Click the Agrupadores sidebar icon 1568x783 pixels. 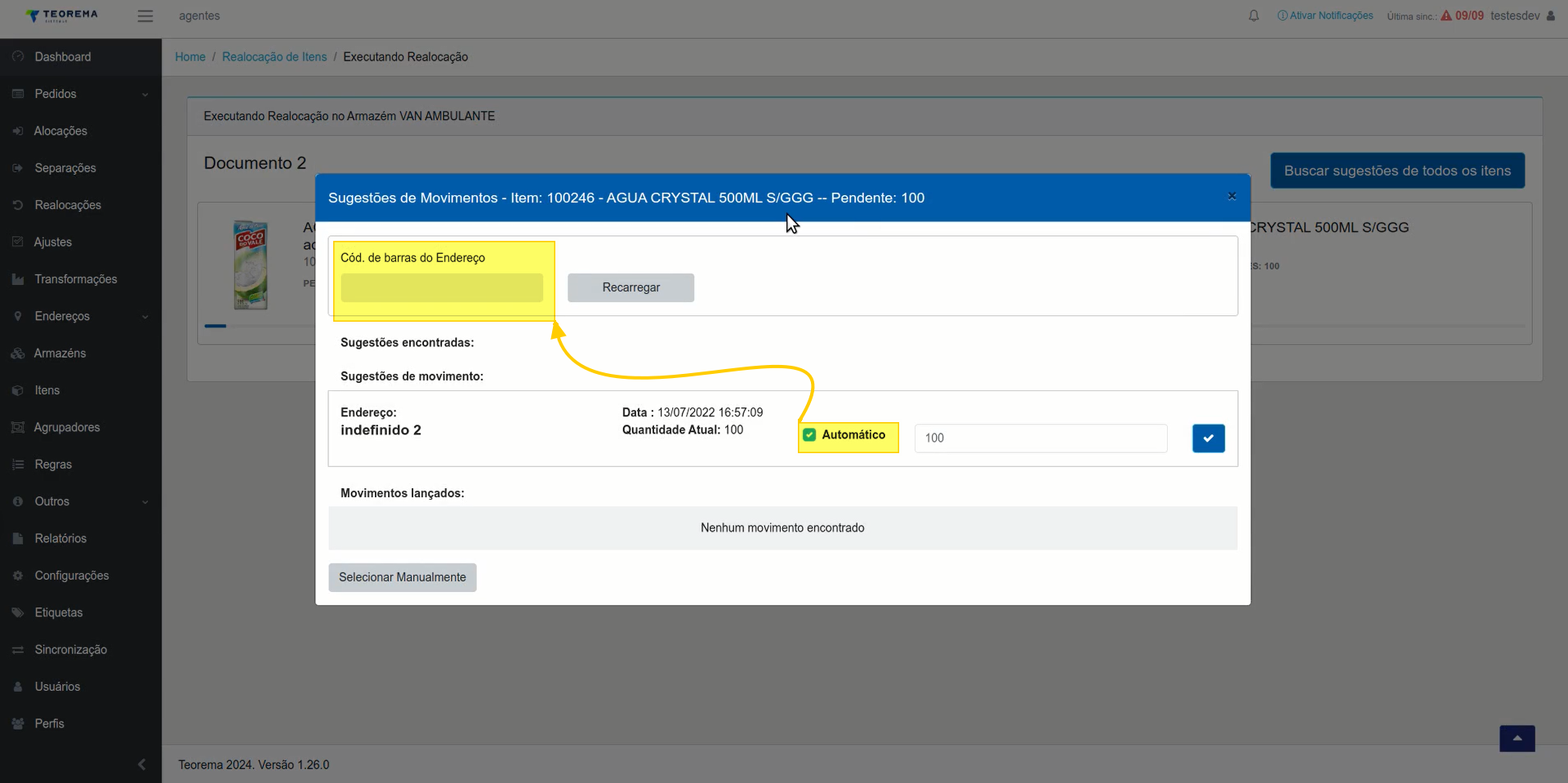click(18, 427)
